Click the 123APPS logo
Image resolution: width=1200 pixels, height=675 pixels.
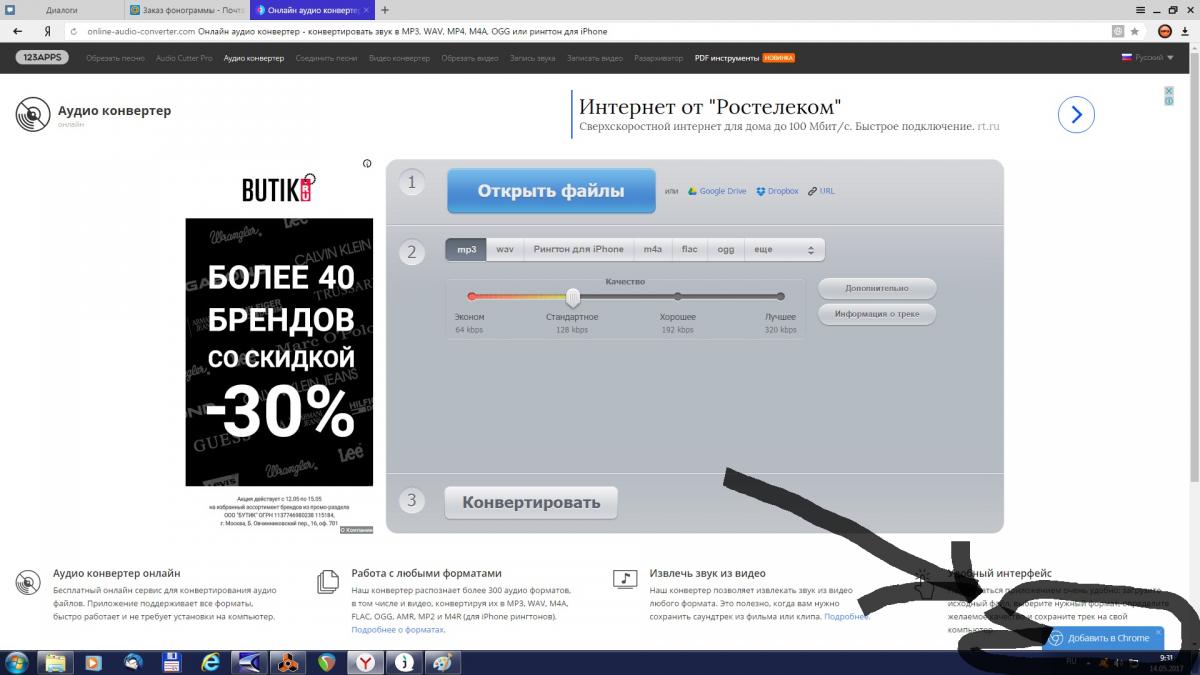click(41, 58)
